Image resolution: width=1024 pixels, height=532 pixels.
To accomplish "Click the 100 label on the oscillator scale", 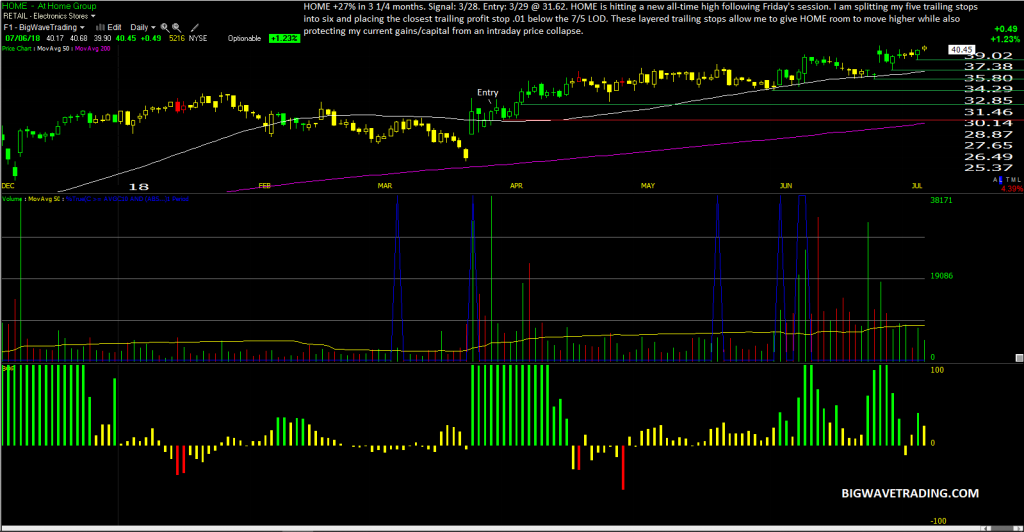I will click(x=936, y=370).
